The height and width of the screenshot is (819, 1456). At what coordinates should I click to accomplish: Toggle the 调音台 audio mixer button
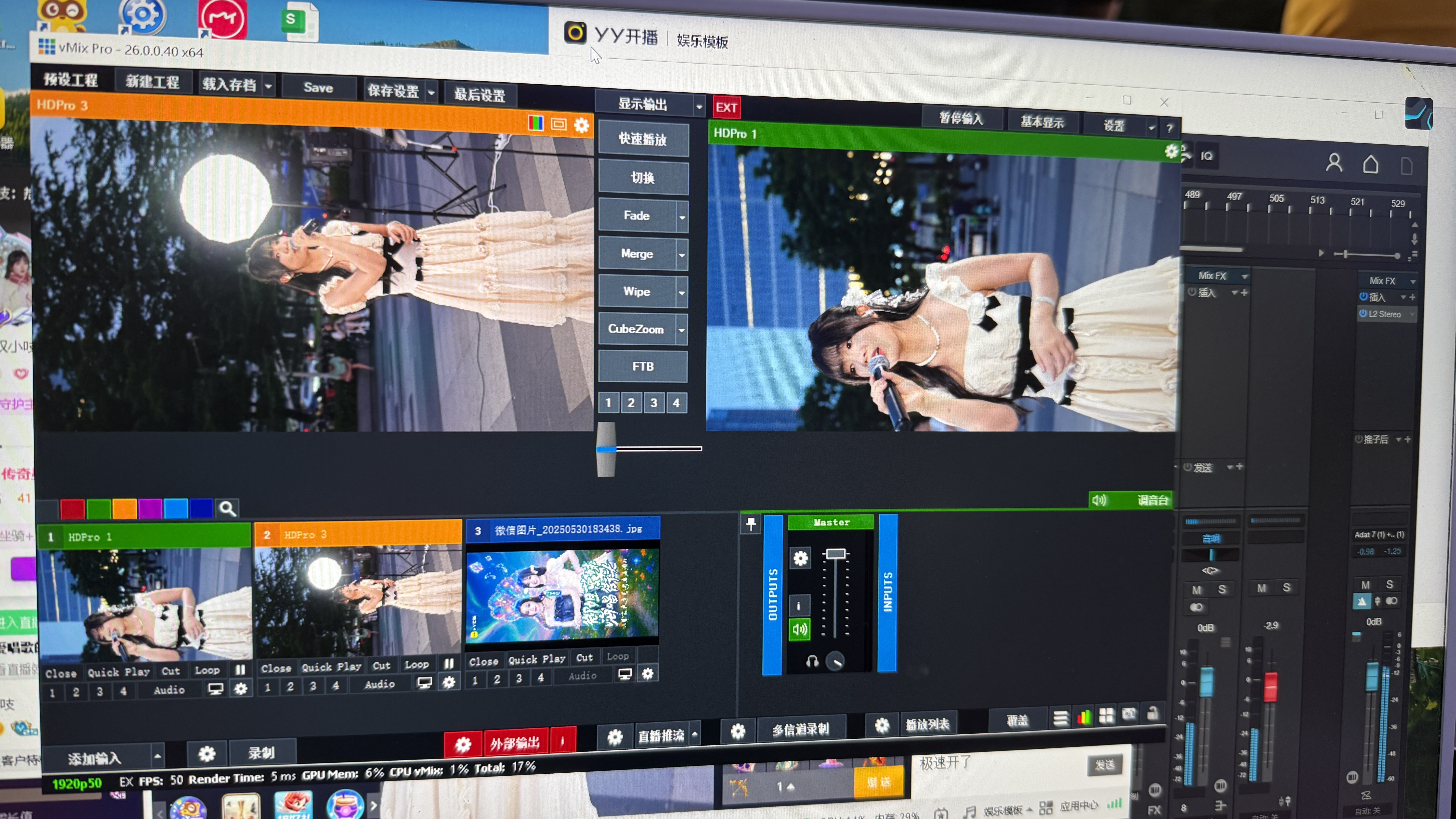coord(1130,500)
